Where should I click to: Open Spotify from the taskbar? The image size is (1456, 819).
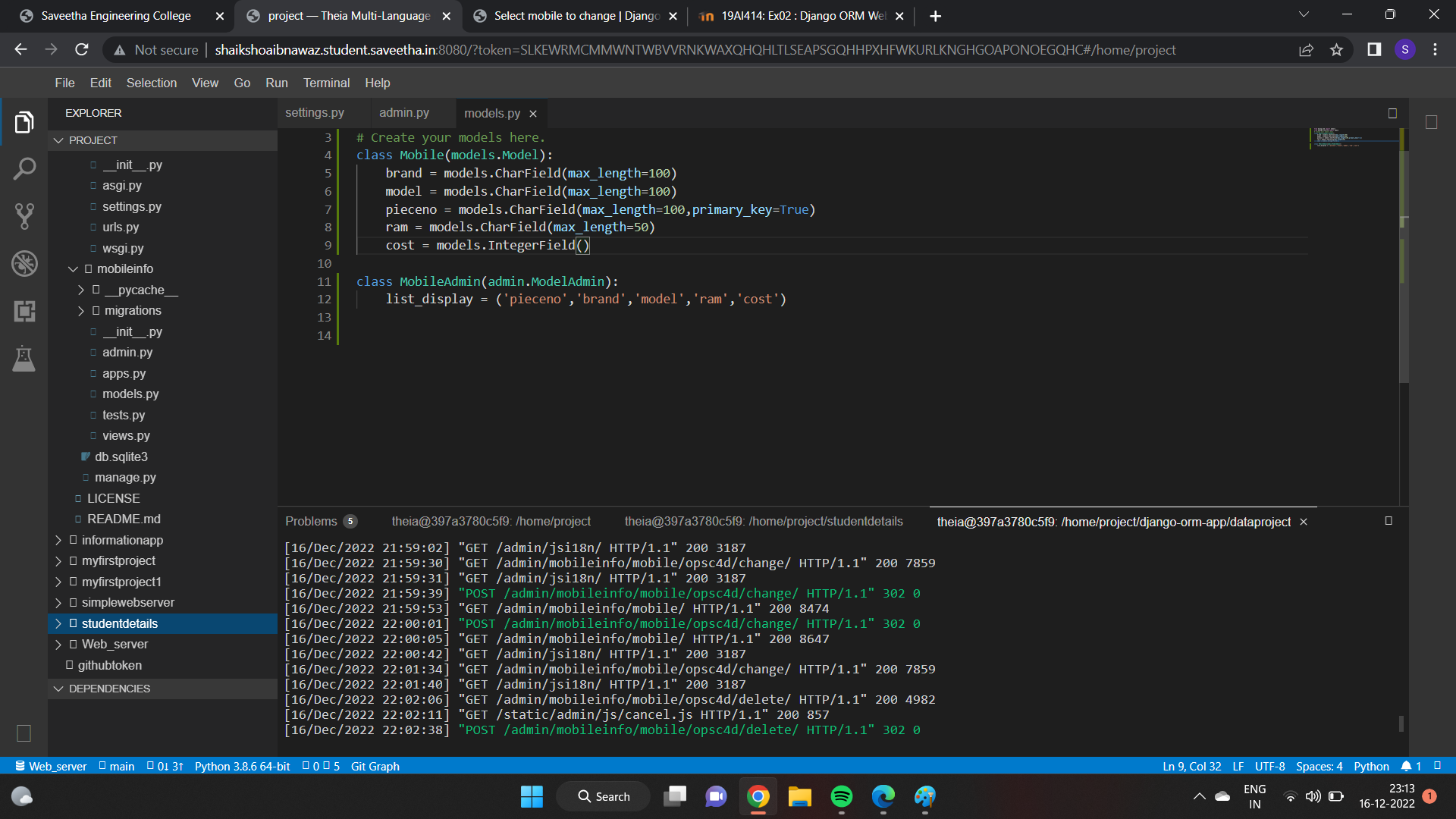coord(841,796)
